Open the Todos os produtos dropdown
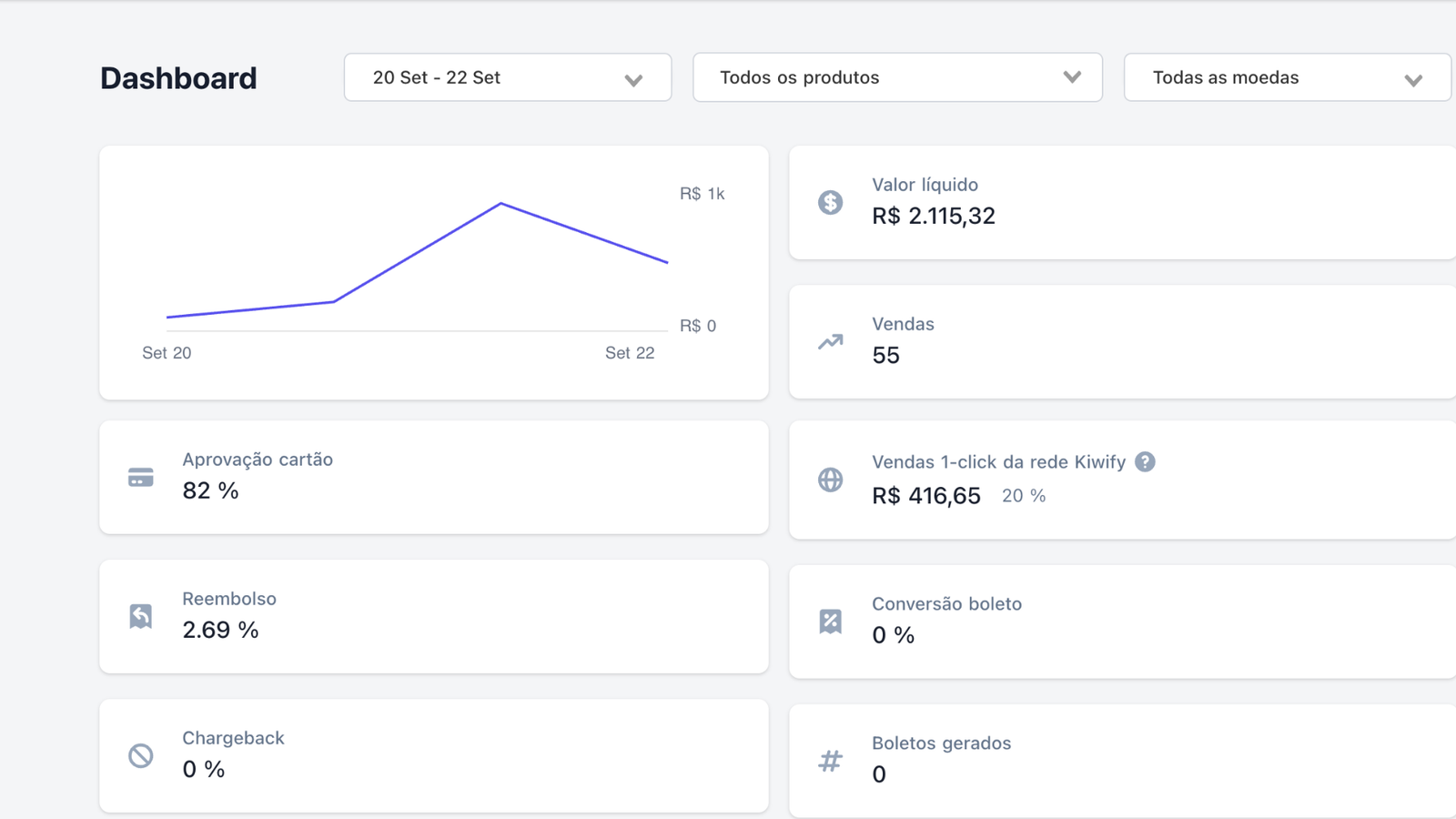The height and width of the screenshot is (819, 1456). [897, 77]
